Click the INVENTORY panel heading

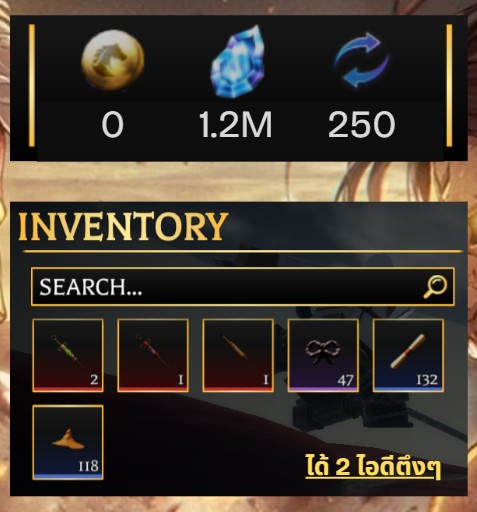[123, 227]
